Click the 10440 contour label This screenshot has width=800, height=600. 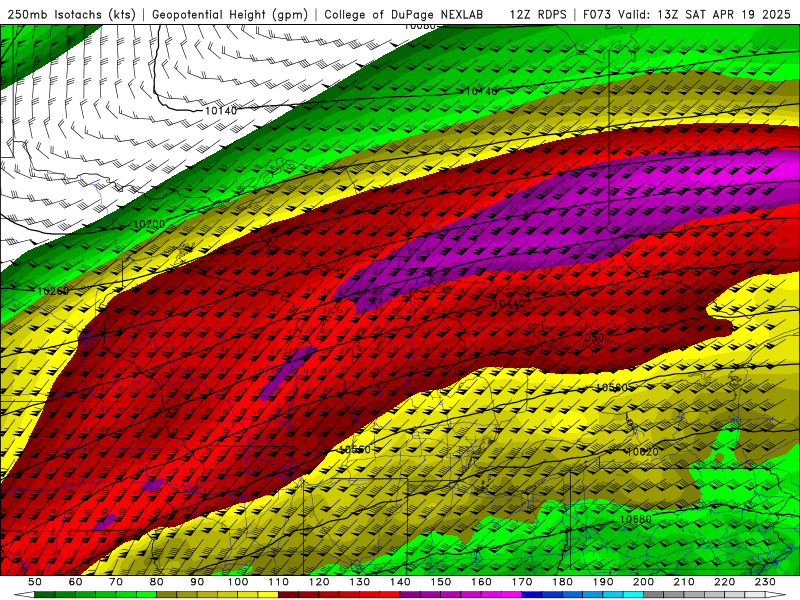point(509,304)
